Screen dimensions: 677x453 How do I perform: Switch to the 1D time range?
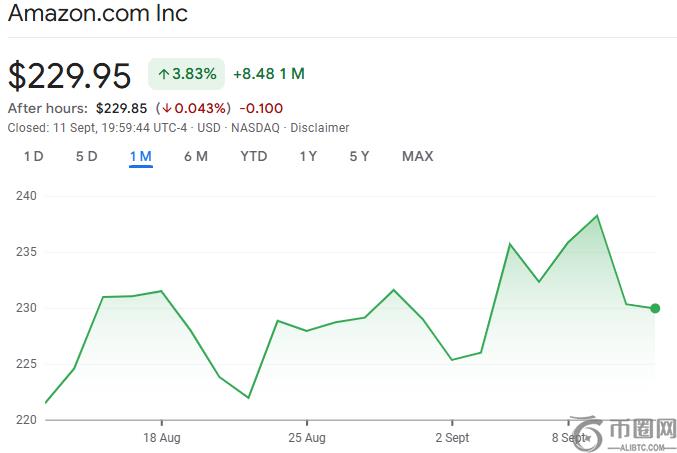point(33,156)
